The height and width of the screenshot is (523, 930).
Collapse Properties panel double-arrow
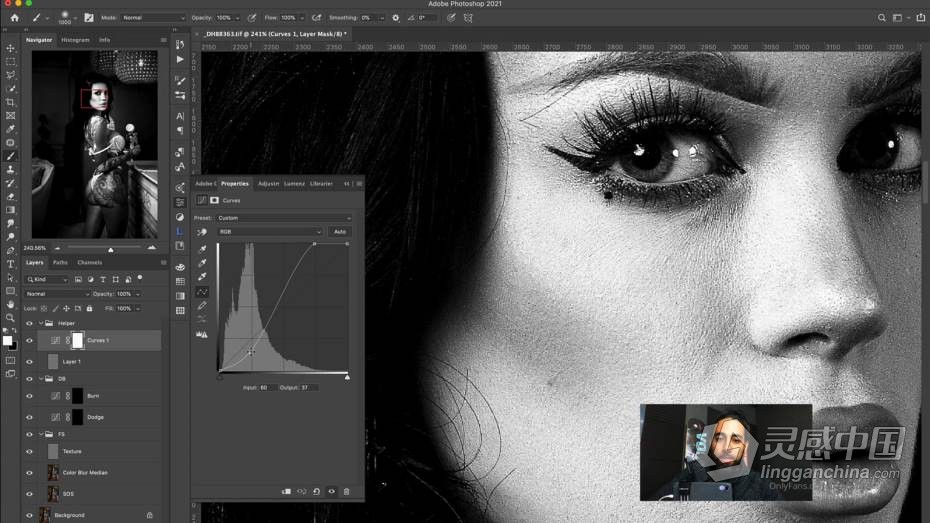(346, 184)
